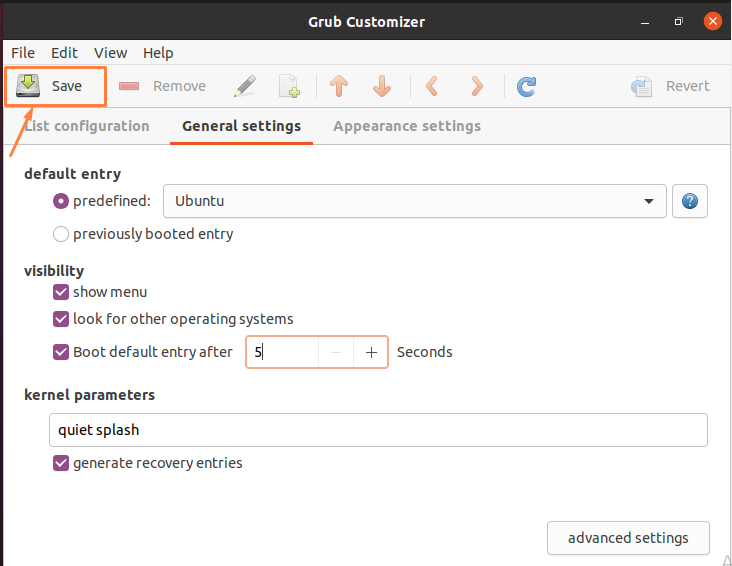Maximize the Grub Customizer window
The image size is (732, 566).
tap(678, 21)
